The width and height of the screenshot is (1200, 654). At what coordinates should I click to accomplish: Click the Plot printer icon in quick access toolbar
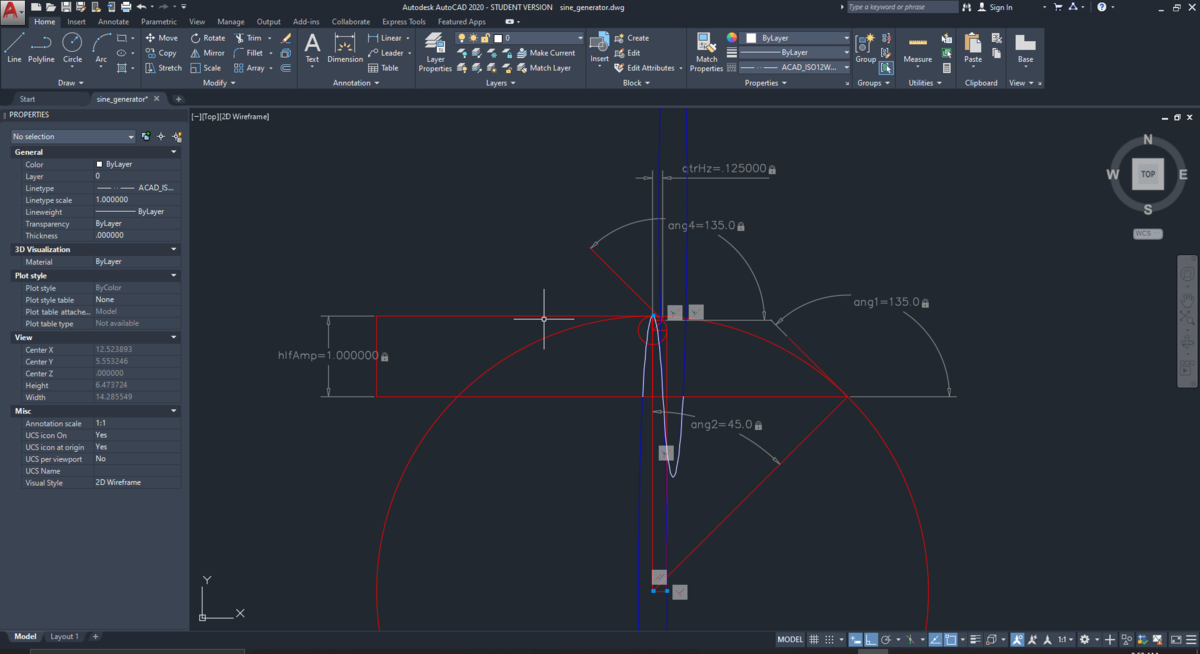pos(126,7)
